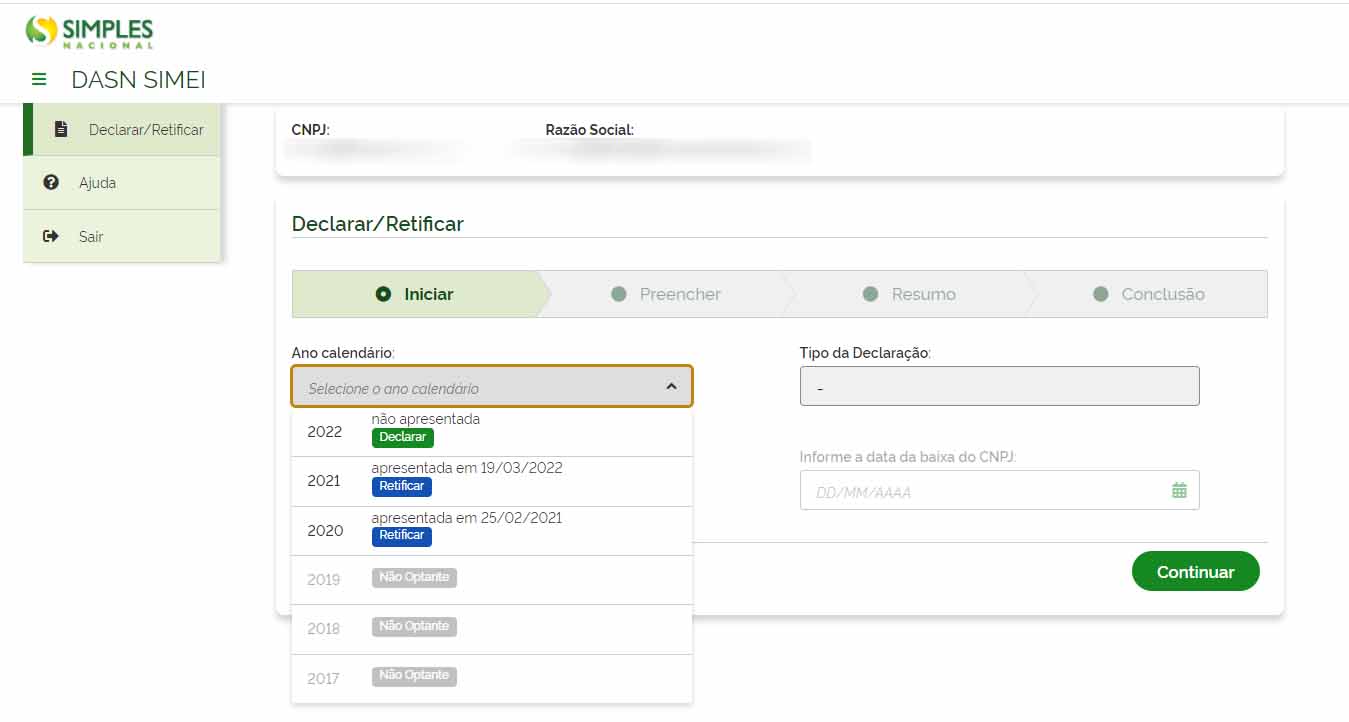
Task: Click the DD/MM/AAAA date input field
Action: coord(950,489)
